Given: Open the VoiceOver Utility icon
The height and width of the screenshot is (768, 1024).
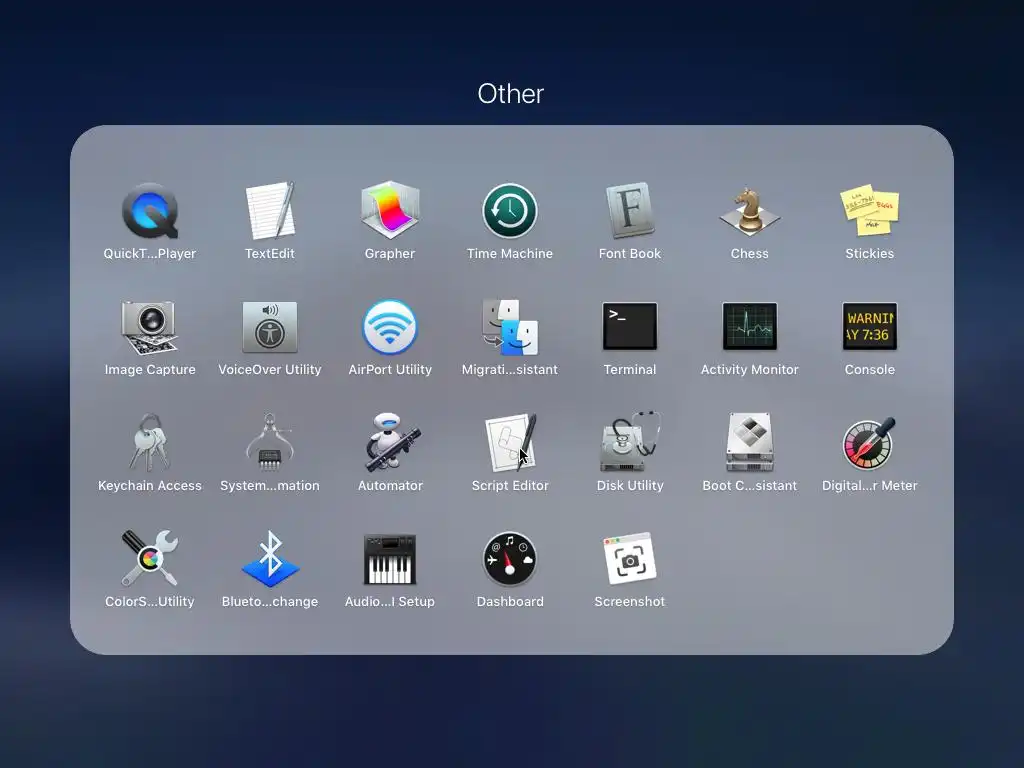Looking at the screenshot, I should [270, 327].
